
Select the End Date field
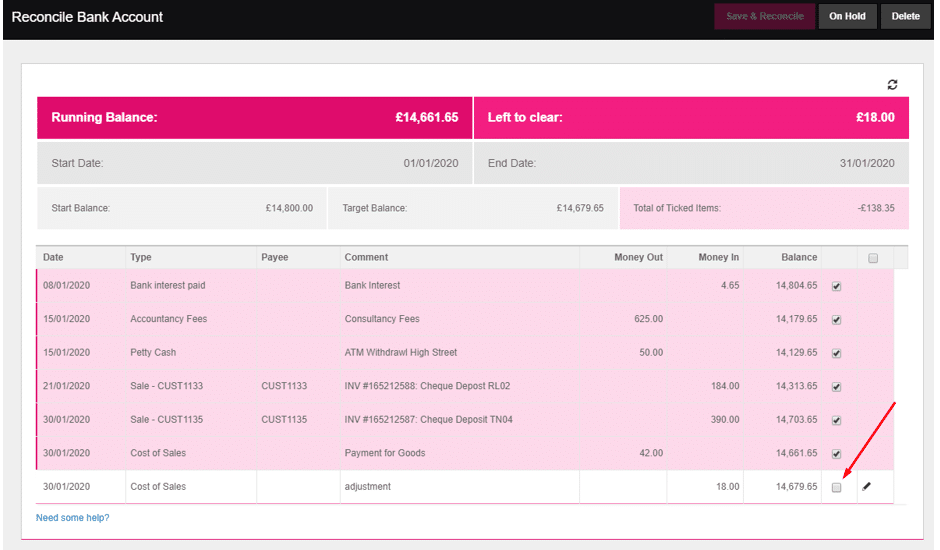[690, 163]
